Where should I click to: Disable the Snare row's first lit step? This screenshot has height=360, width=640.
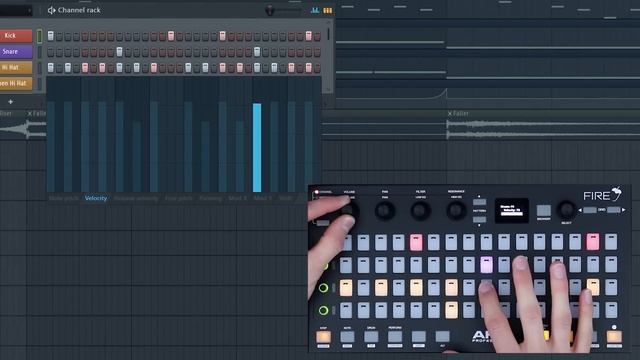coord(119,52)
